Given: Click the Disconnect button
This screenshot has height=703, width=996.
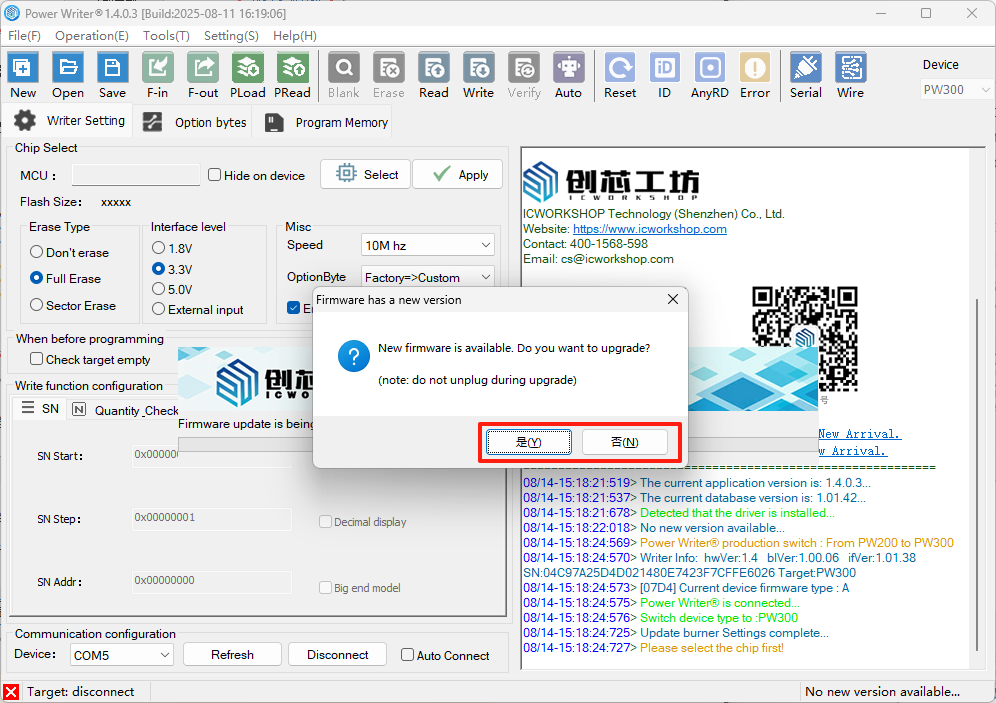Looking at the screenshot, I should [x=337, y=655].
